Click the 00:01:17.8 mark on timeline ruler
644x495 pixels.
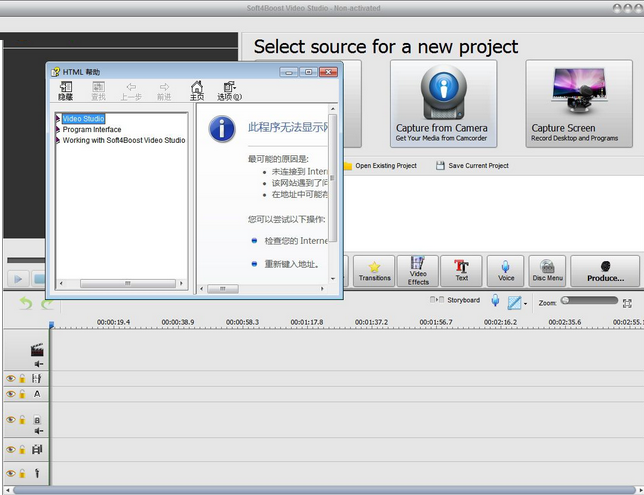(x=306, y=322)
